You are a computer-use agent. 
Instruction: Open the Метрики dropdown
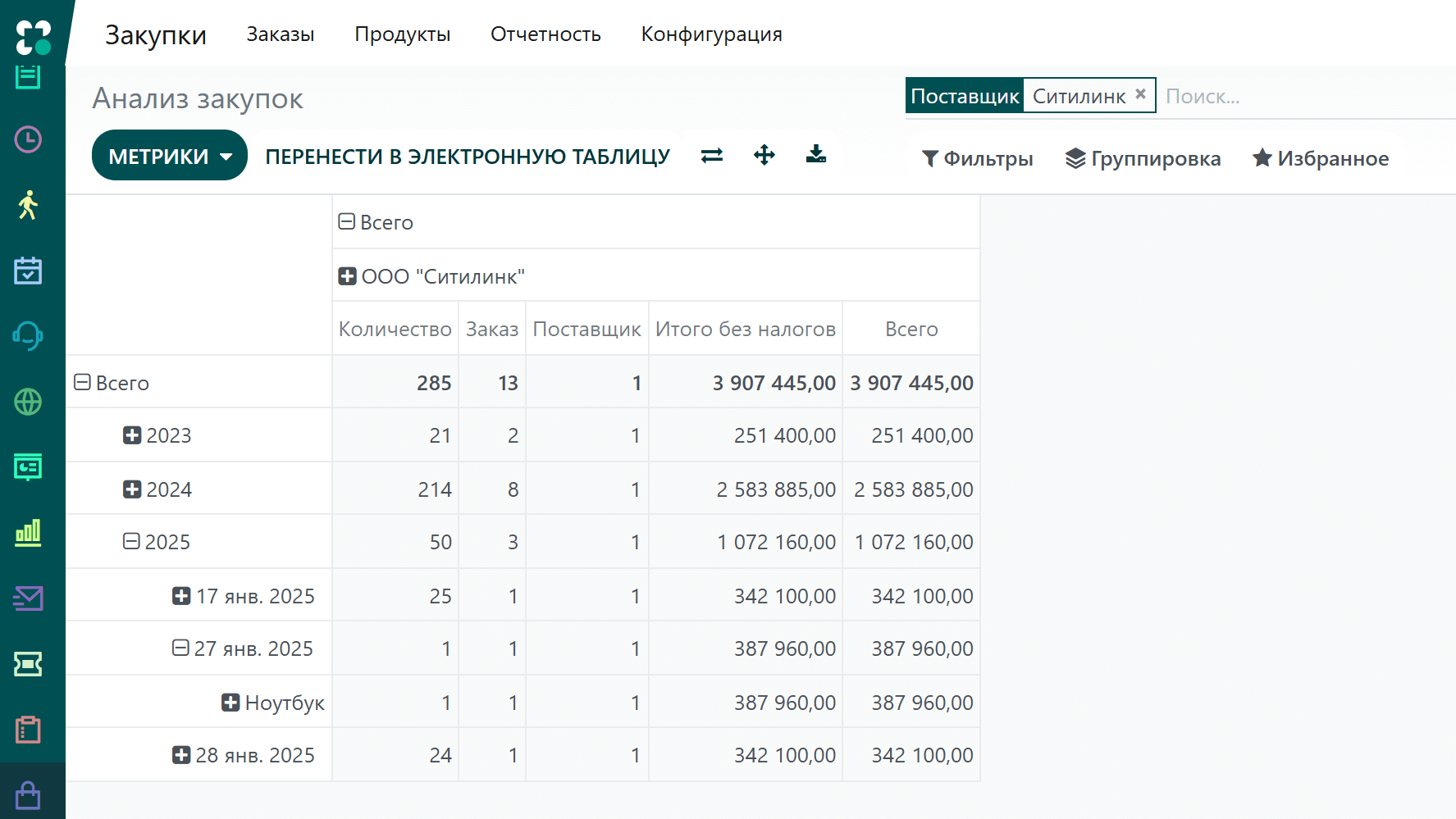click(x=170, y=156)
